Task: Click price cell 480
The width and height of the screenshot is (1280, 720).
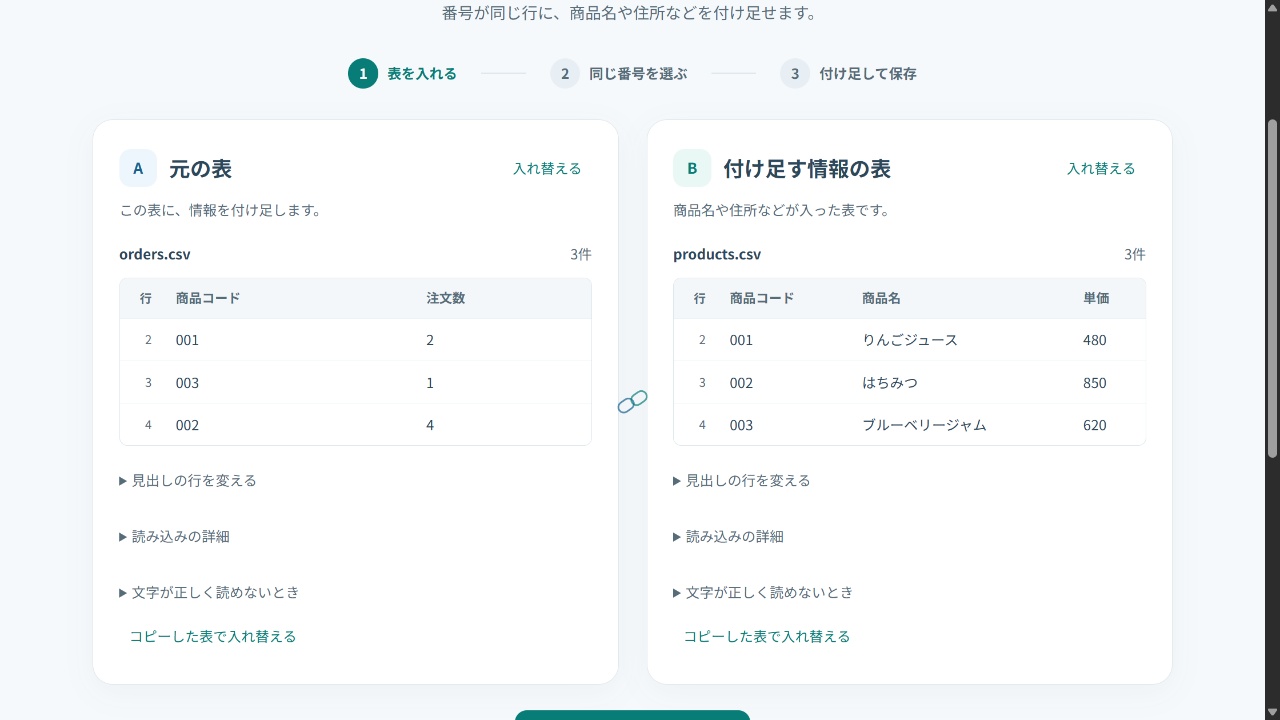Action: tap(1095, 340)
